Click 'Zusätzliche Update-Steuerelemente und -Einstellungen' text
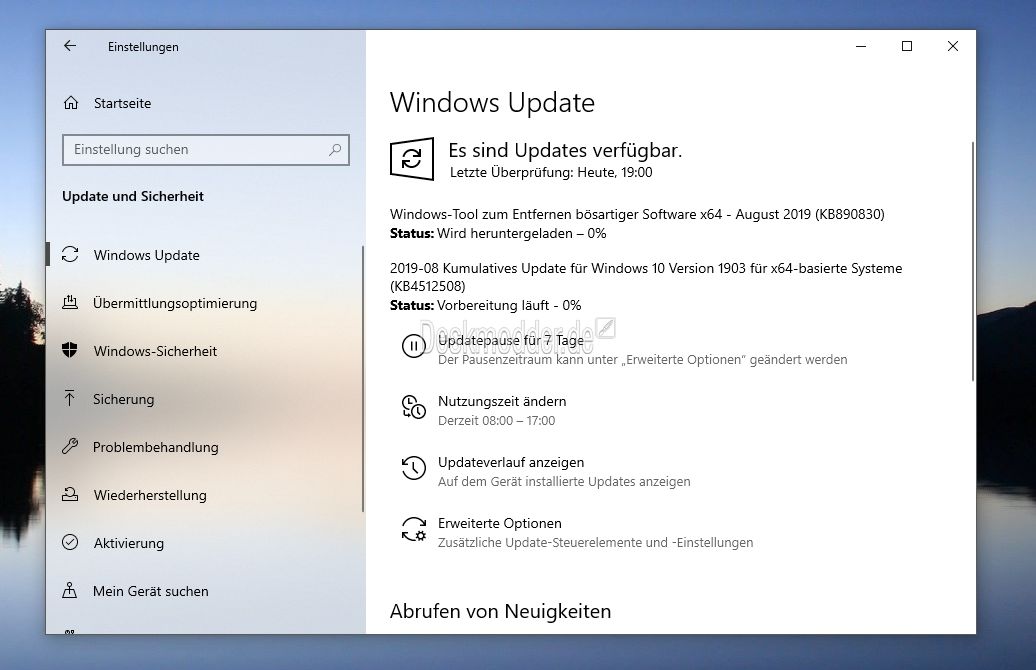This screenshot has width=1036, height=670. 595,542
